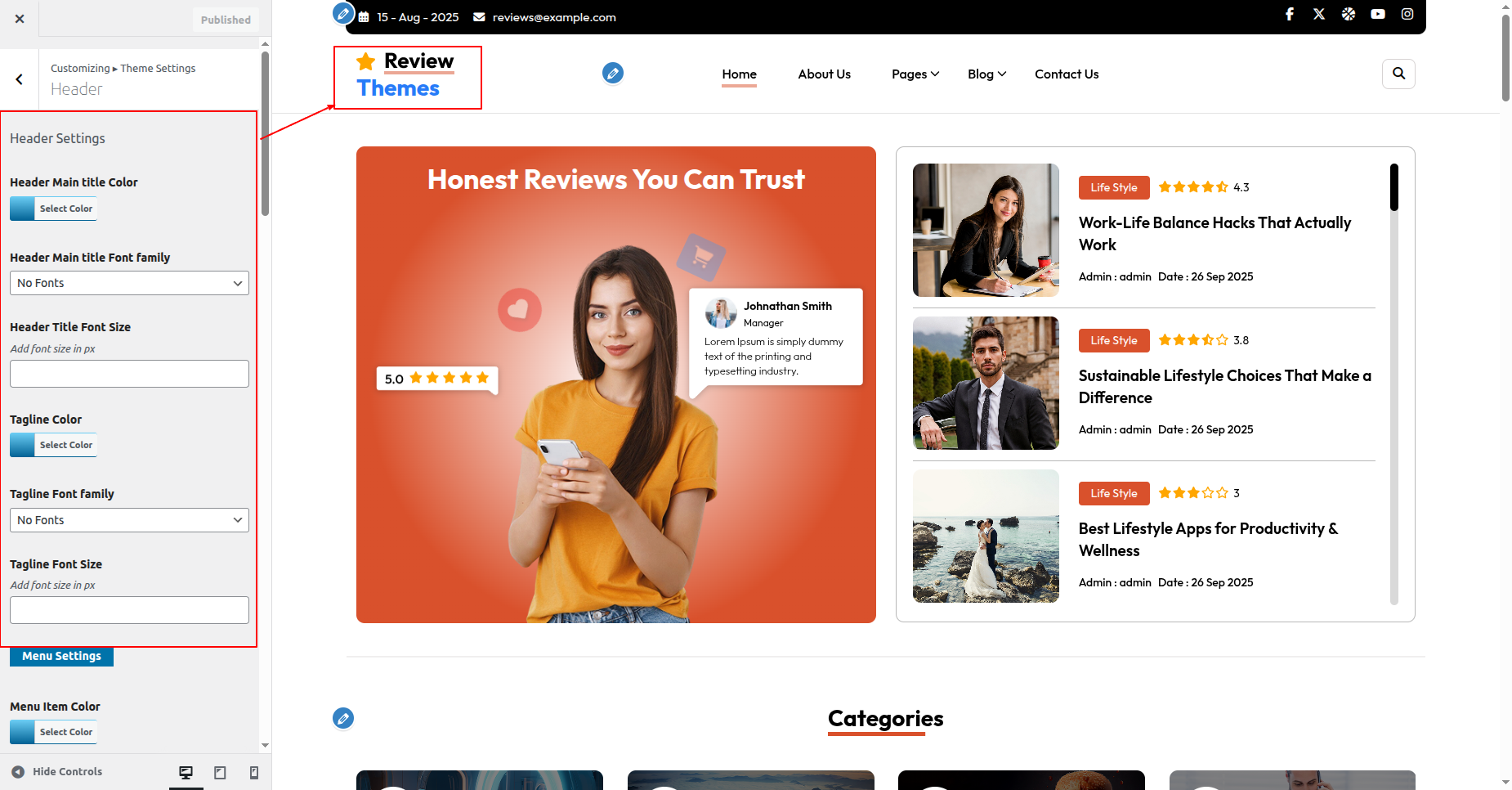The width and height of the screenshot is (1512, 790).
Task: Switch to mobile preview device icon
Action: (x=254, y=772)
